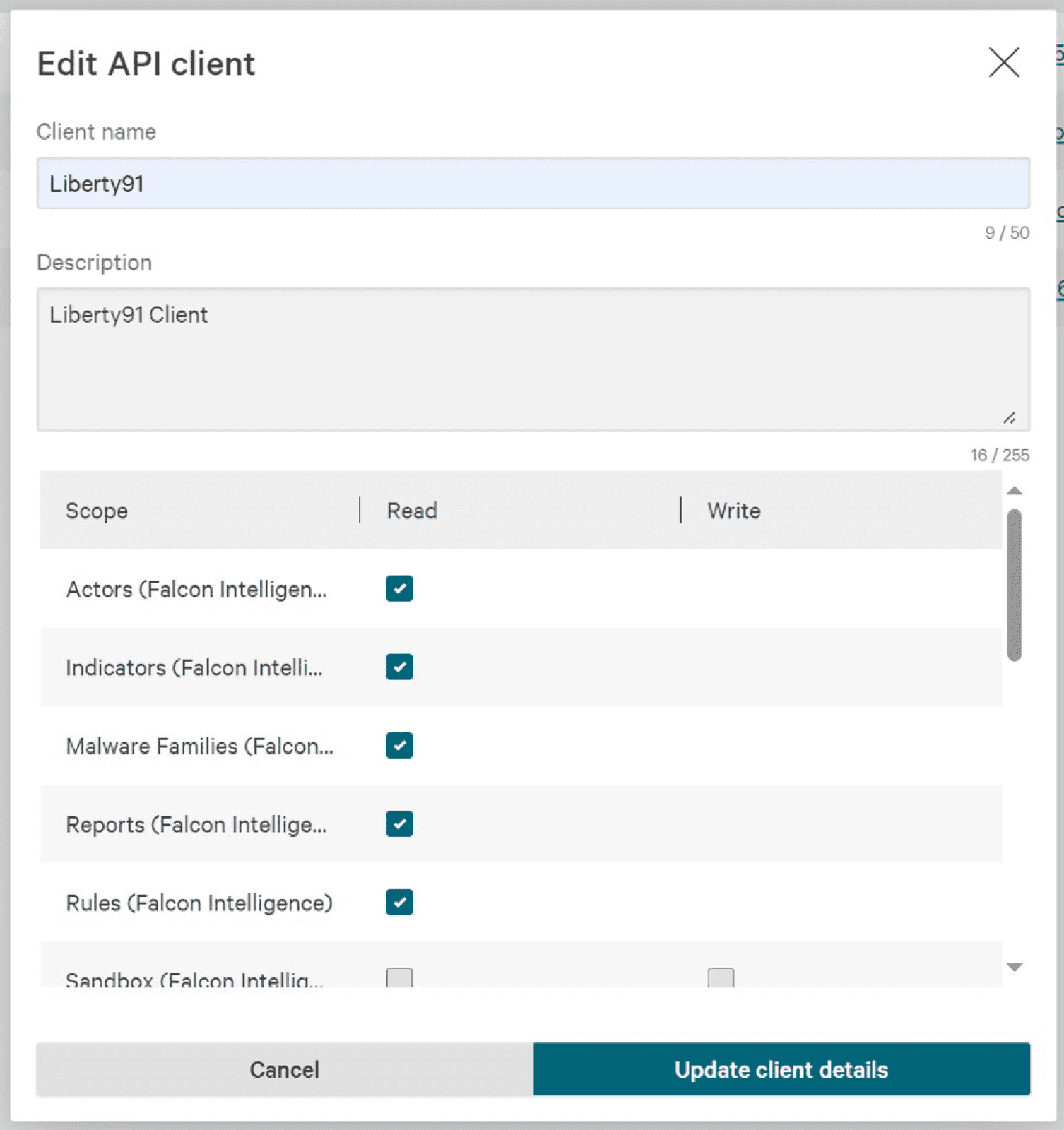Close the Edit API client dialog
Screen dimensions: 1064x1130
point(1003,62)
